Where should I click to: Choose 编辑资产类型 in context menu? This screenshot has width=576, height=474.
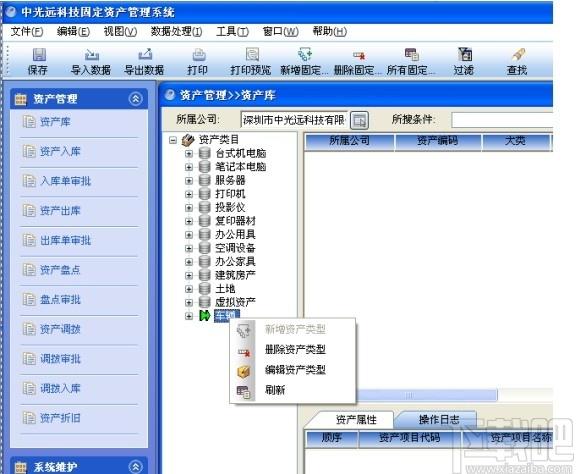pos(295,370)
